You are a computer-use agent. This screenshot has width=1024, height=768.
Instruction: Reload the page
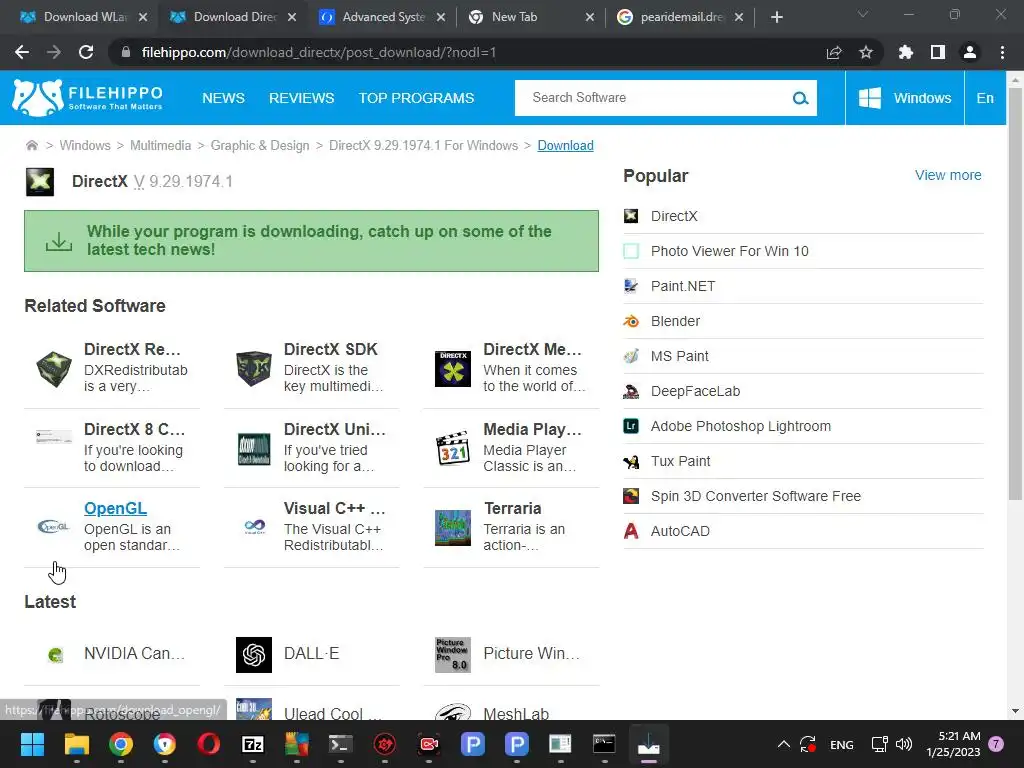[86, 52]
